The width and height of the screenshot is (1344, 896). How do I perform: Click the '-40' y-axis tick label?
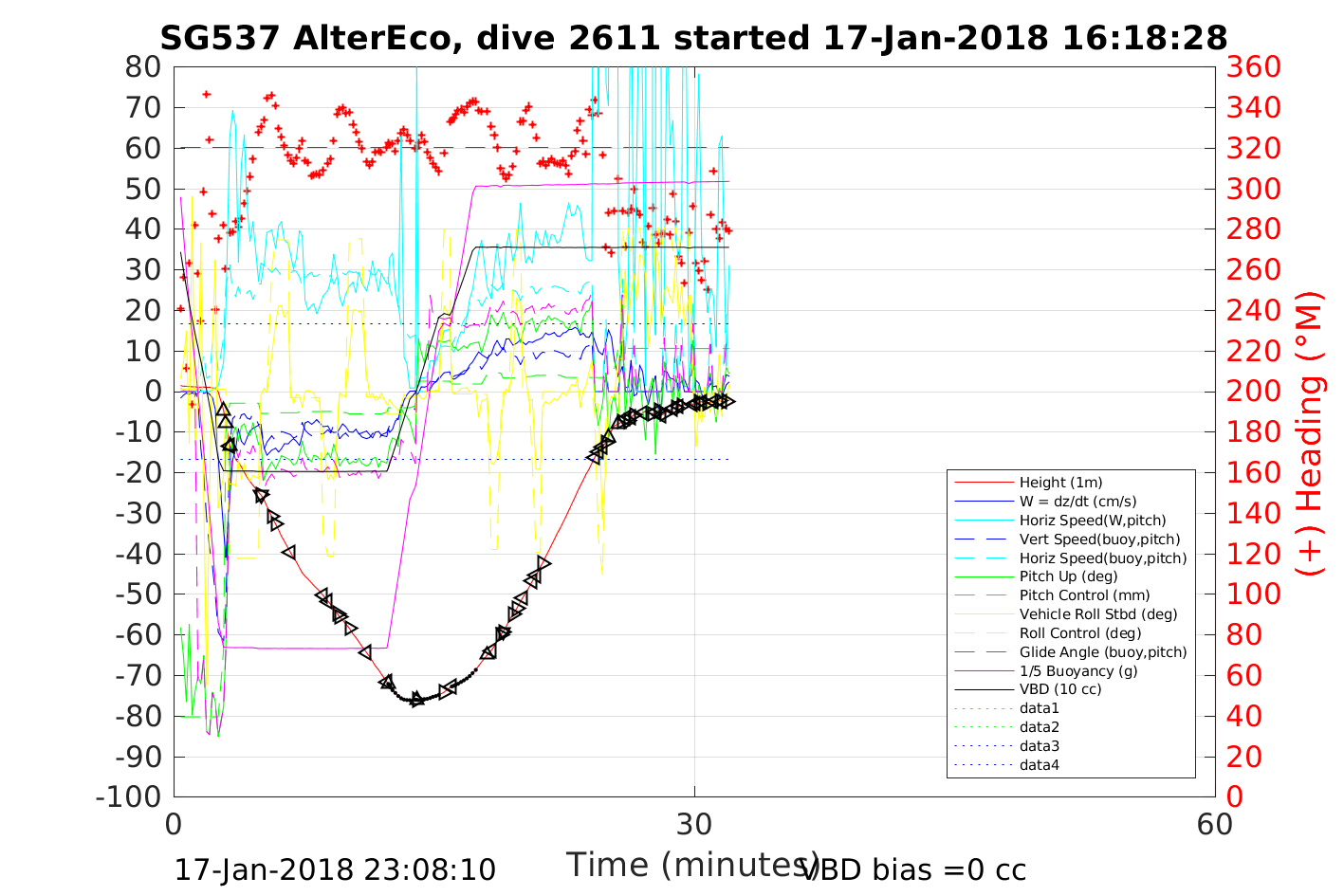point(138,554)
